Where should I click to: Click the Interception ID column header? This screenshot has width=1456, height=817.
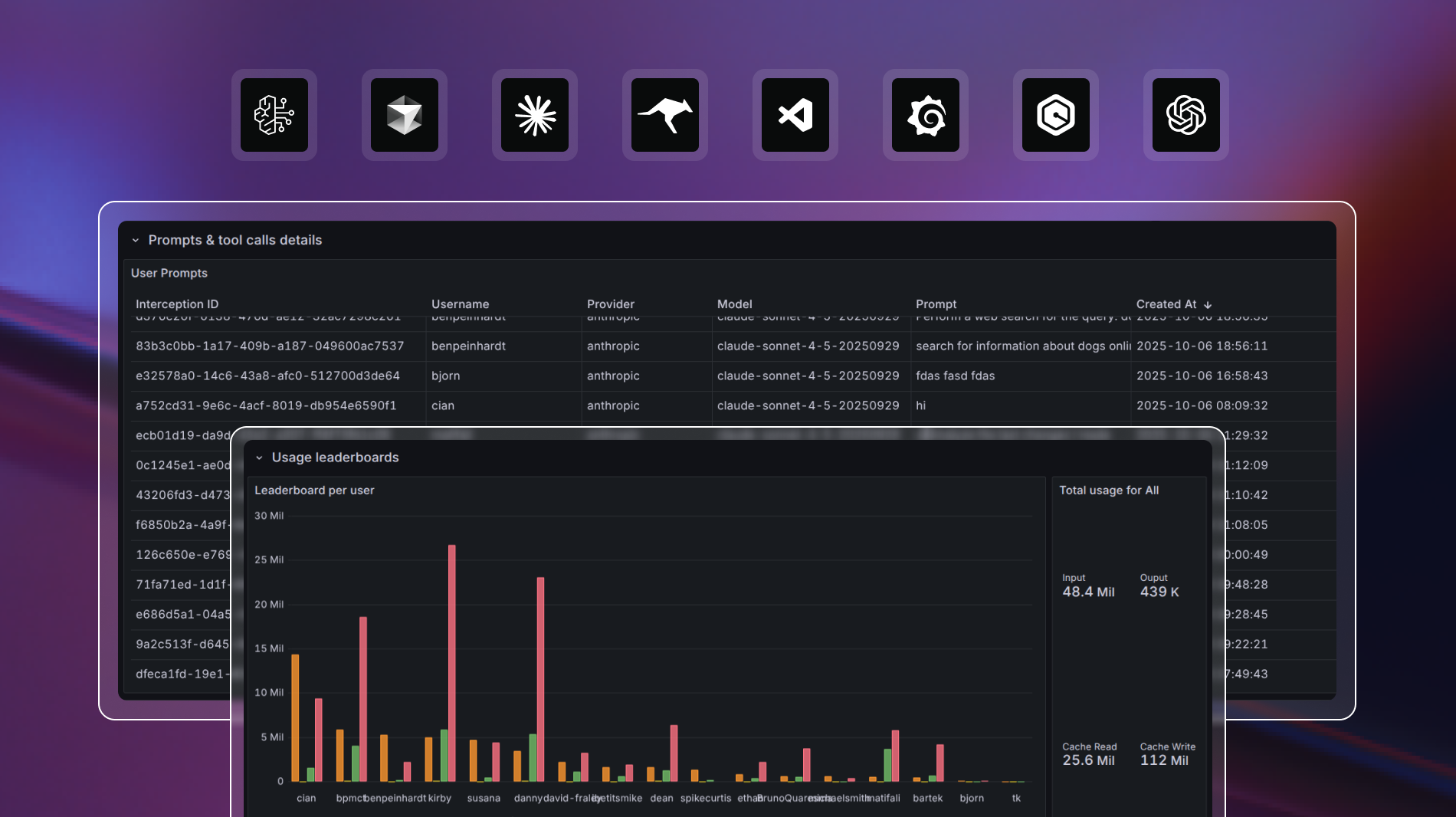(x=177, y=304)
